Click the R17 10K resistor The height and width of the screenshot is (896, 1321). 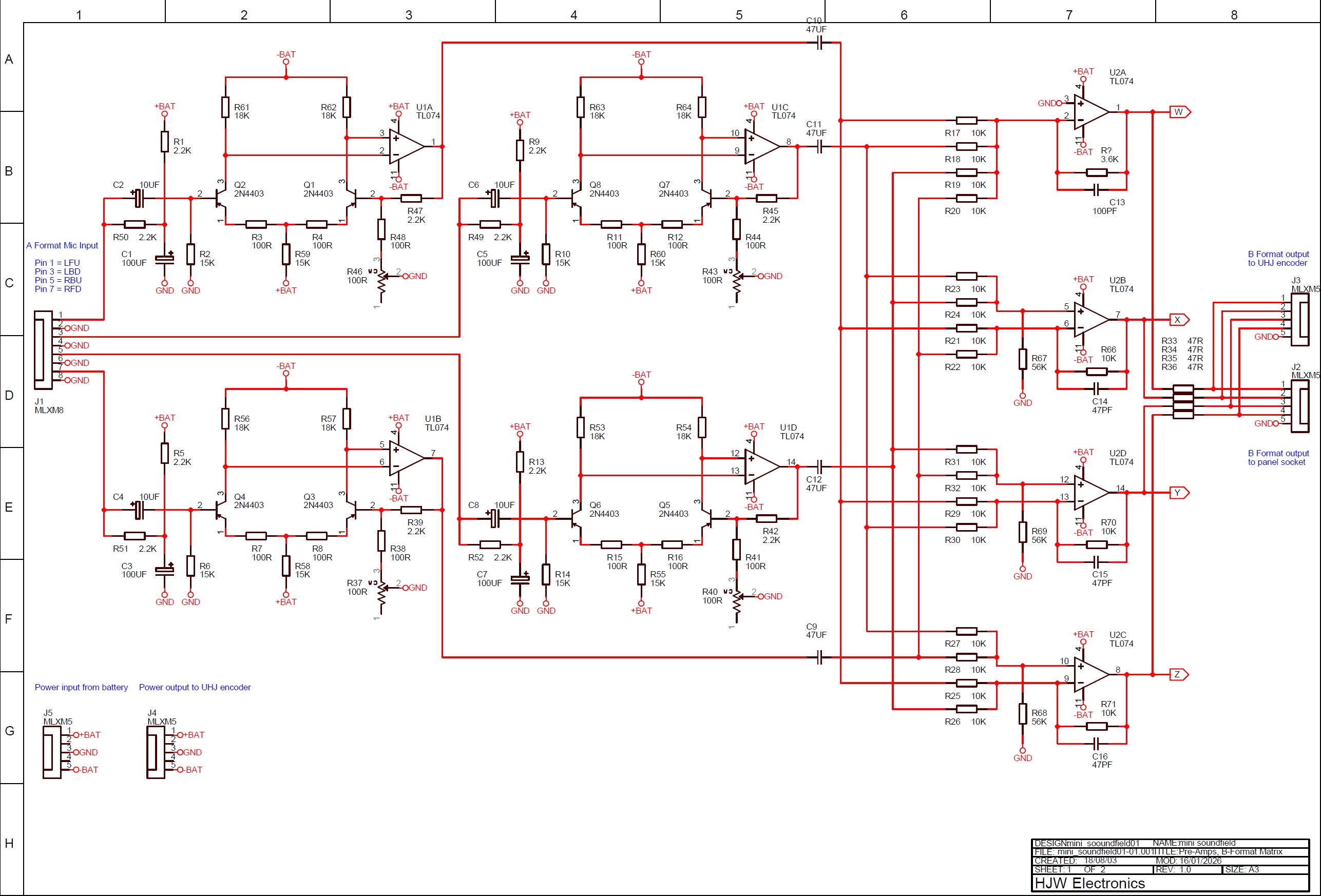pos(966,121)
